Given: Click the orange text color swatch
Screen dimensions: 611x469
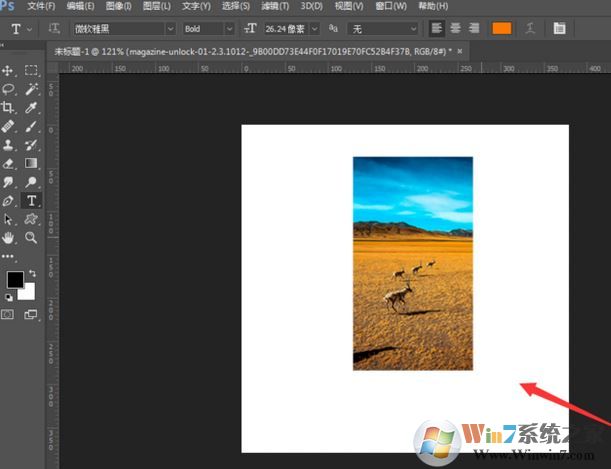Looking at the screenshot, I should coord(501,29).
